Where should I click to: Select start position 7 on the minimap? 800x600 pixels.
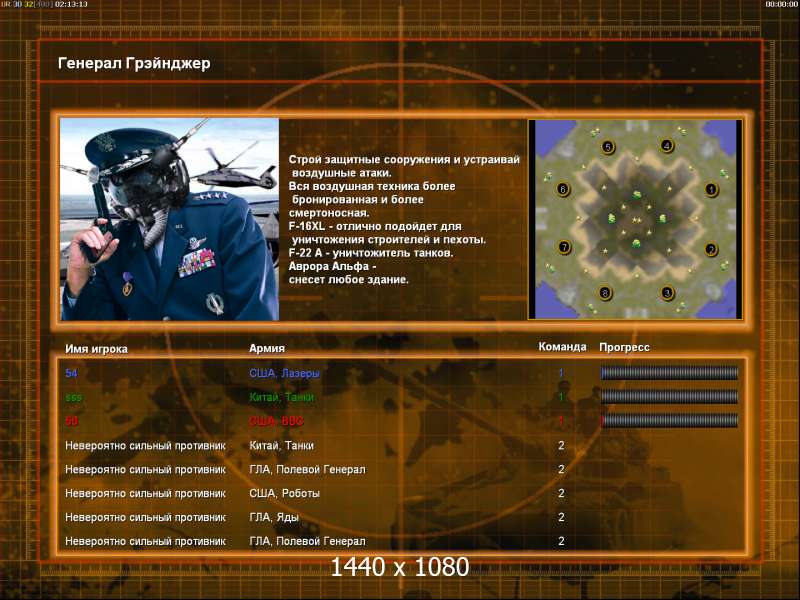(x=564, y=247)
